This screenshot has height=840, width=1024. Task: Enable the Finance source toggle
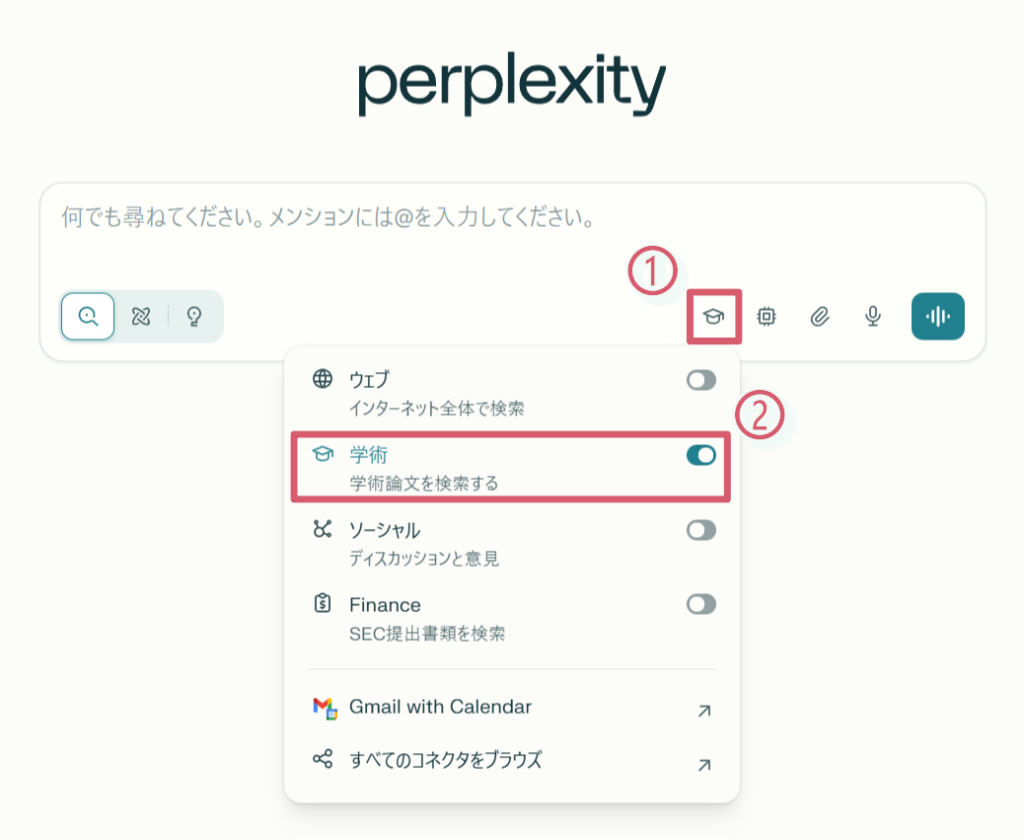(701, 604)
